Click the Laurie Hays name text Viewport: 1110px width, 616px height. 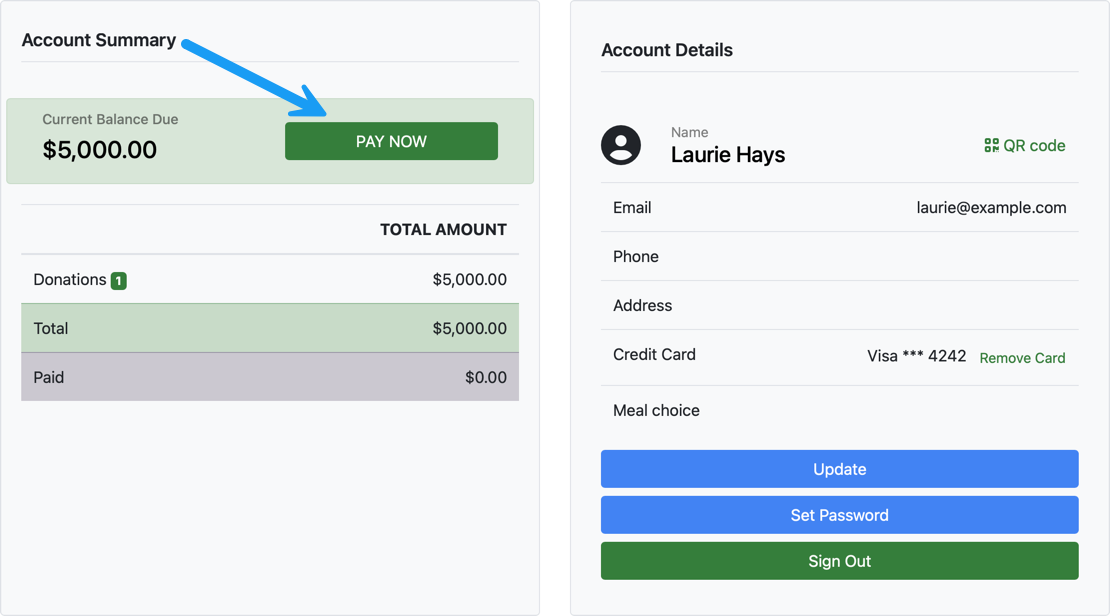[x=727, y=155]
